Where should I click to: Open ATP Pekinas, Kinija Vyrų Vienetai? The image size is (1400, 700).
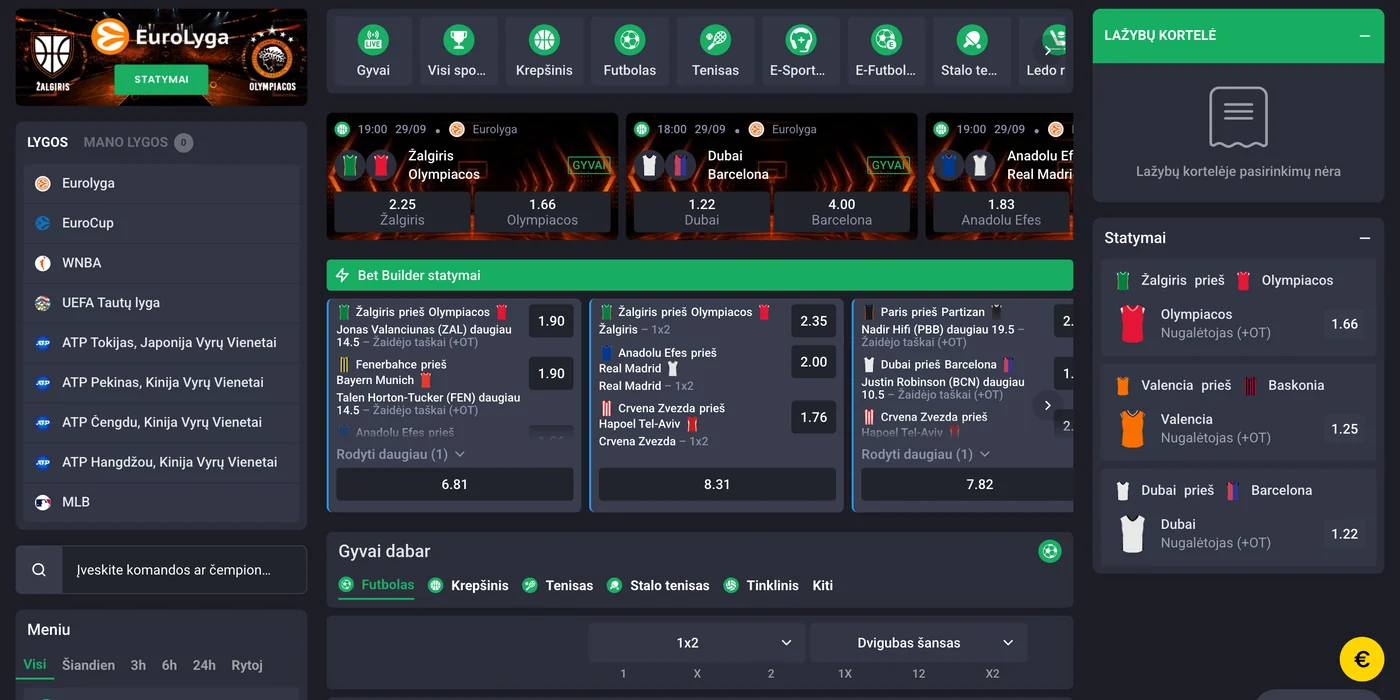(x=162, y=383)
